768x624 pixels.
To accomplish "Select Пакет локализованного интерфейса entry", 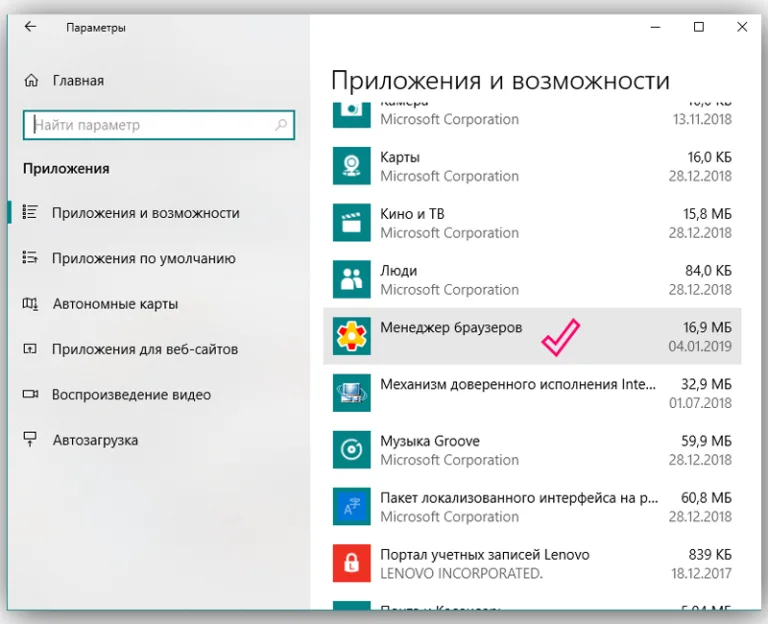I will pyautogui.click(x=519, y=498).
